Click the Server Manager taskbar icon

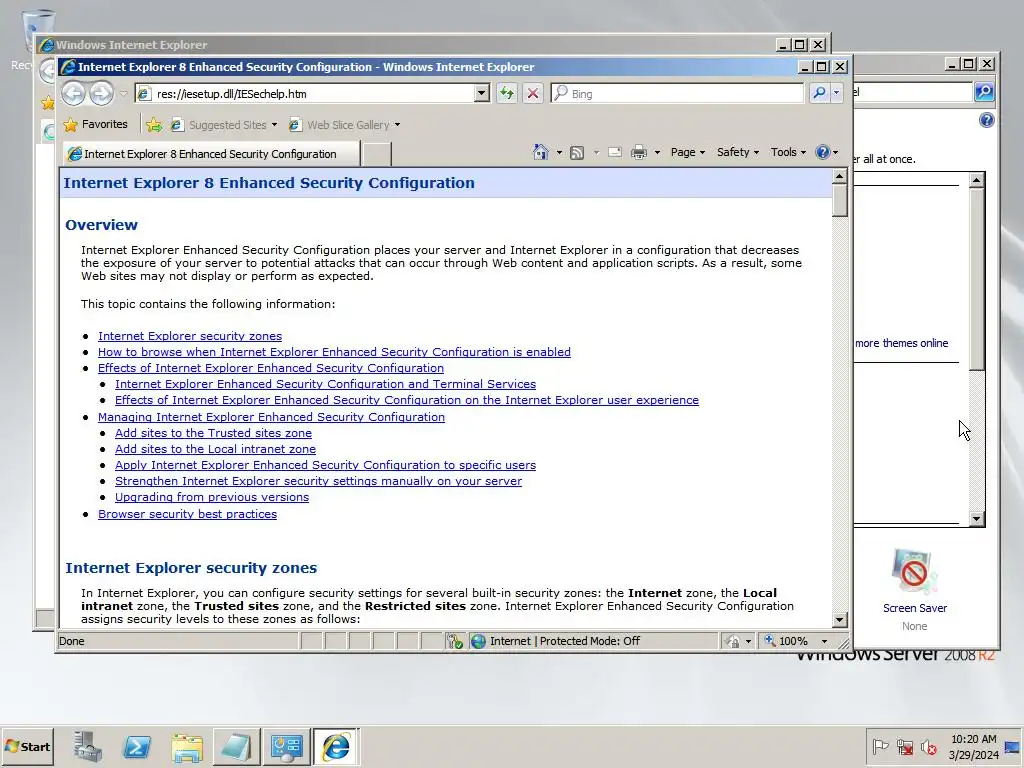tap(88, 746)
